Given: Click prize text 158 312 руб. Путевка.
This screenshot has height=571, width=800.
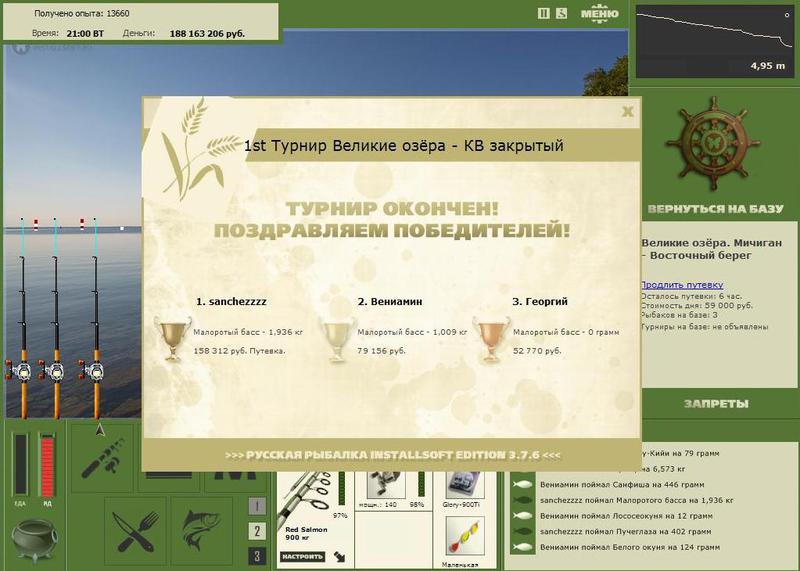Looking at the screenshot, I should click(x=239, y=351).
